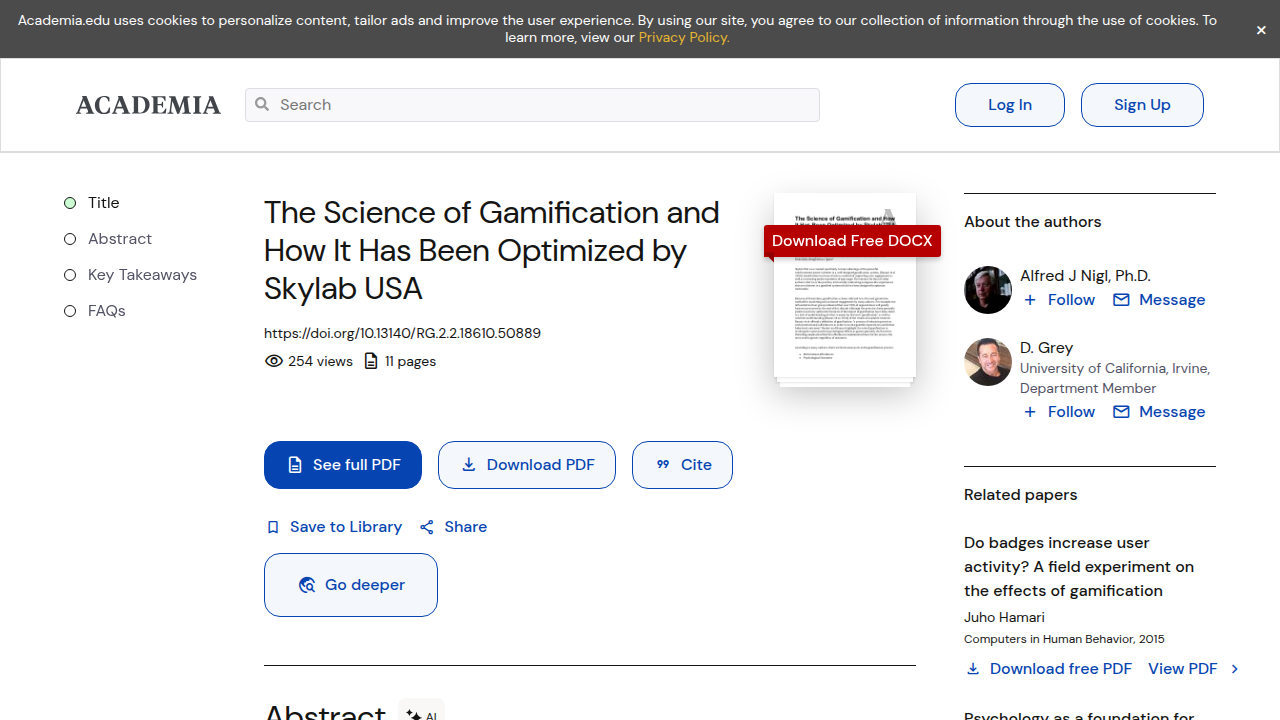Viewport: 1280px width, 720px height.
Task: Open the paper preview thumbnail
Action: point(845,290)
